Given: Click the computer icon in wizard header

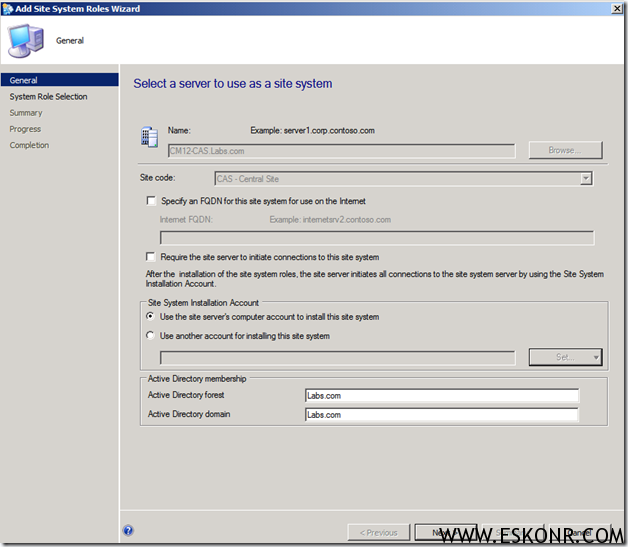Looking at the screenshot, I should click(26, 40).
